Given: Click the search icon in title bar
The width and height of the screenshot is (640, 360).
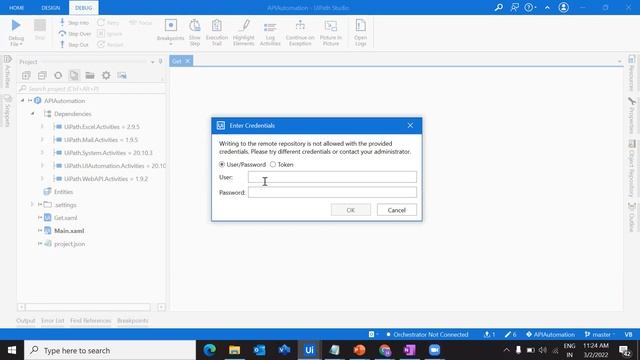Looking at the screenshot, I should point(498,7).
